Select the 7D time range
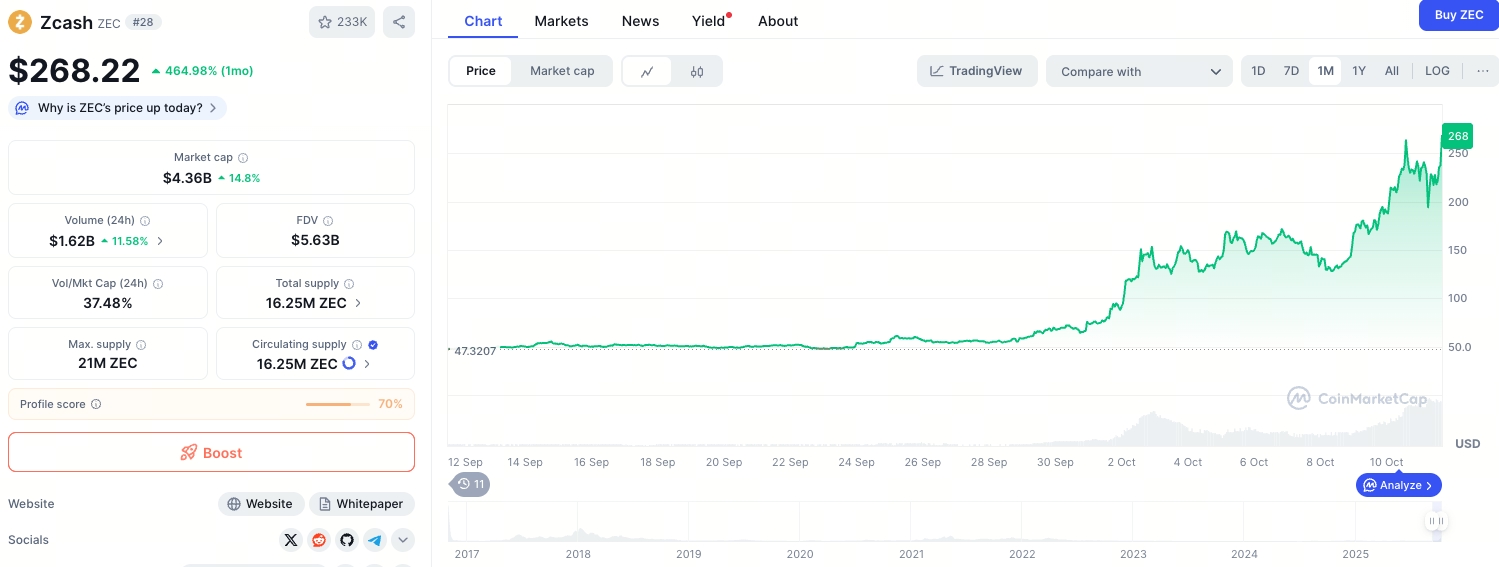This screenshot has width=1499, height=567. [1291, 71]
